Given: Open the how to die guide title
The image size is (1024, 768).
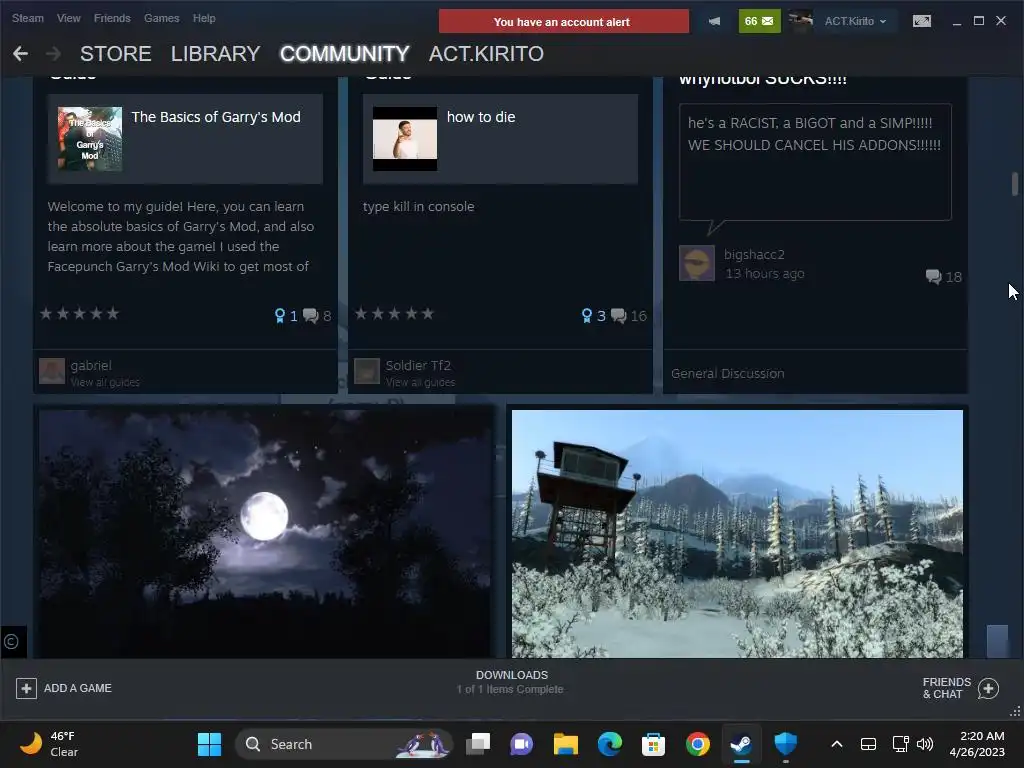Looking at the screenshot, I should point(481,117).
